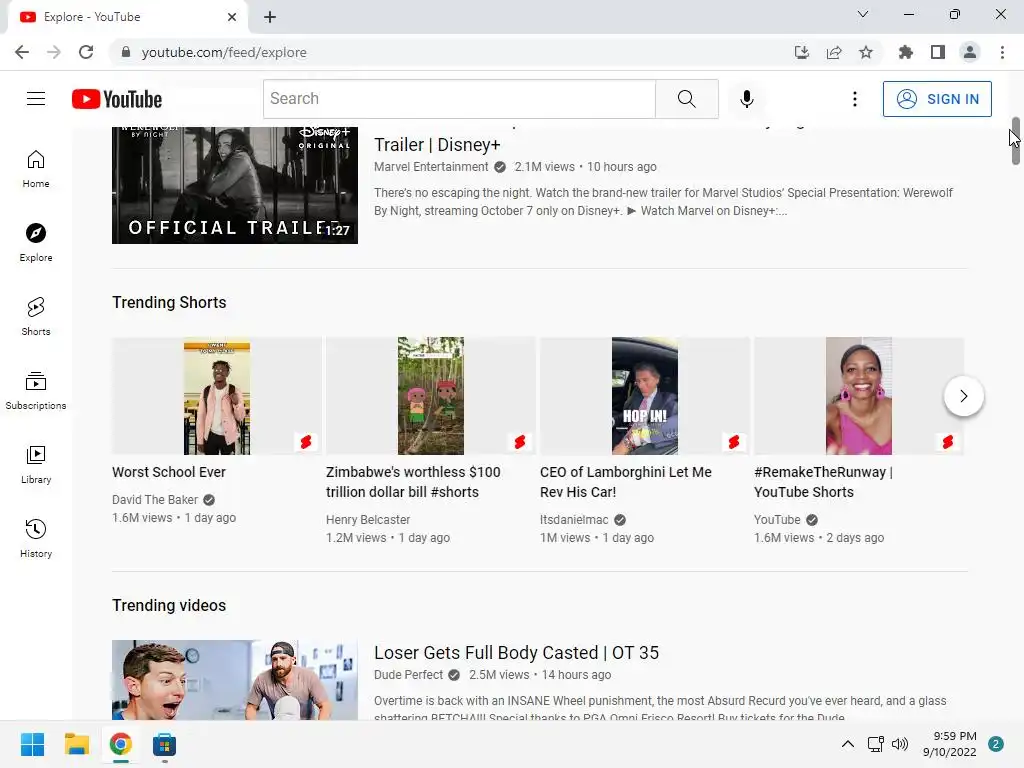Open Library in the sidebar
This screenshot has height=768, width=1024.
[36, 464]
